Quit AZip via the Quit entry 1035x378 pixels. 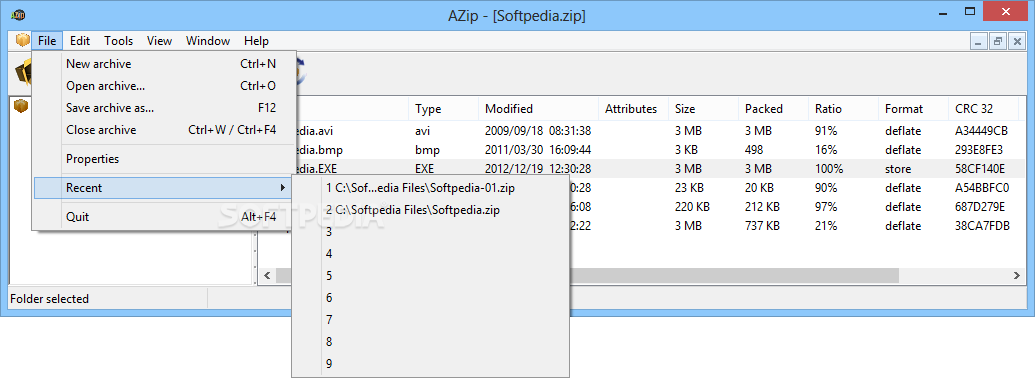pos(164,217)
